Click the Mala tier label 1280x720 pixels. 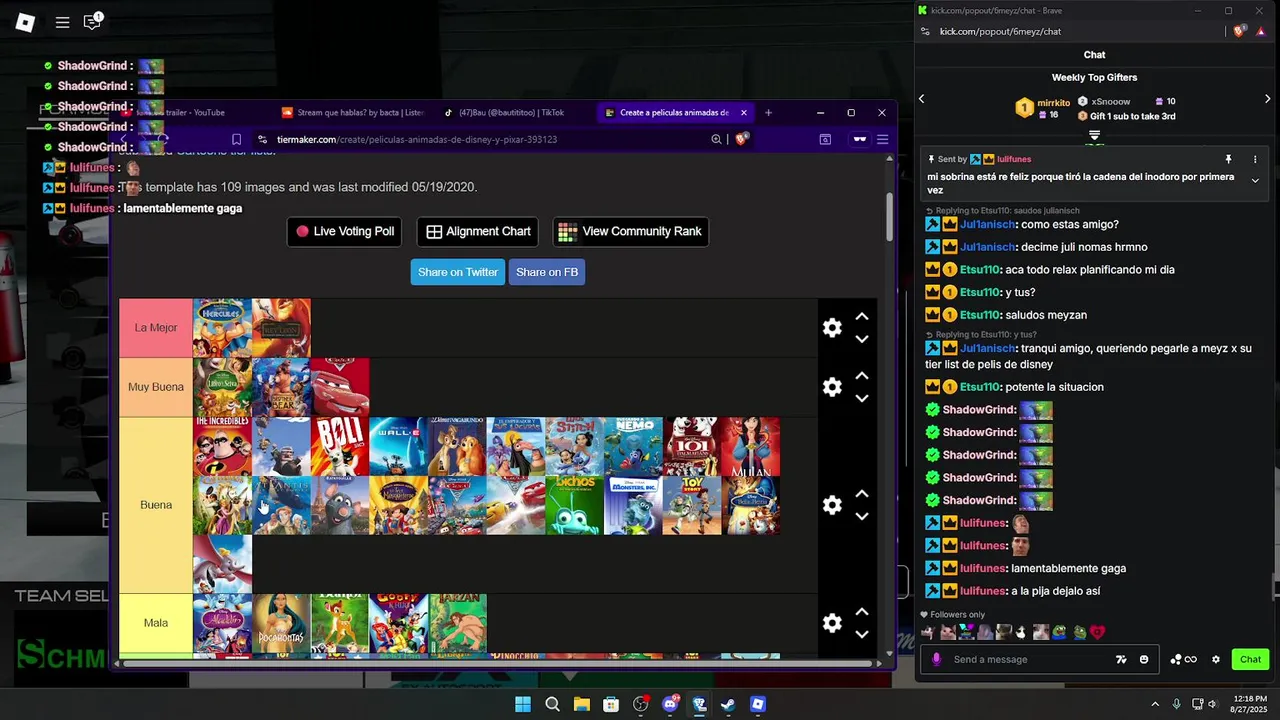point(156,623)
